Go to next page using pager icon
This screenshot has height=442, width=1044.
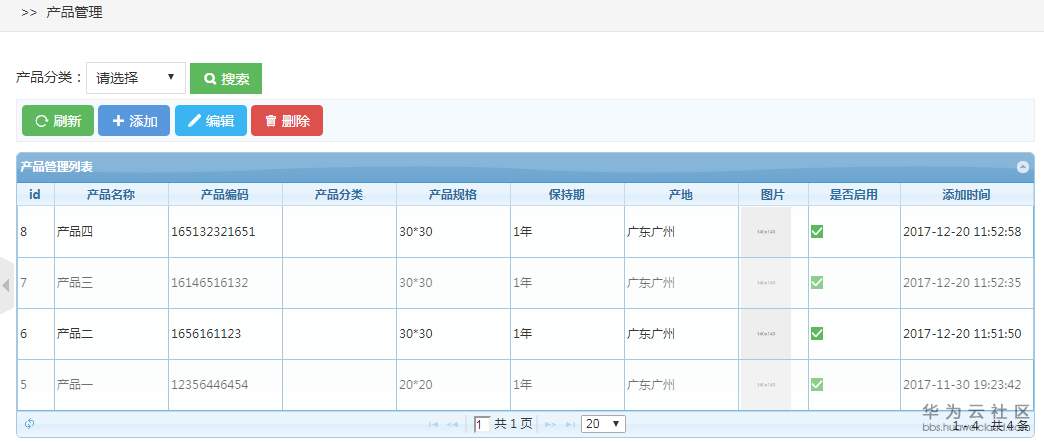tap(551, 425)
